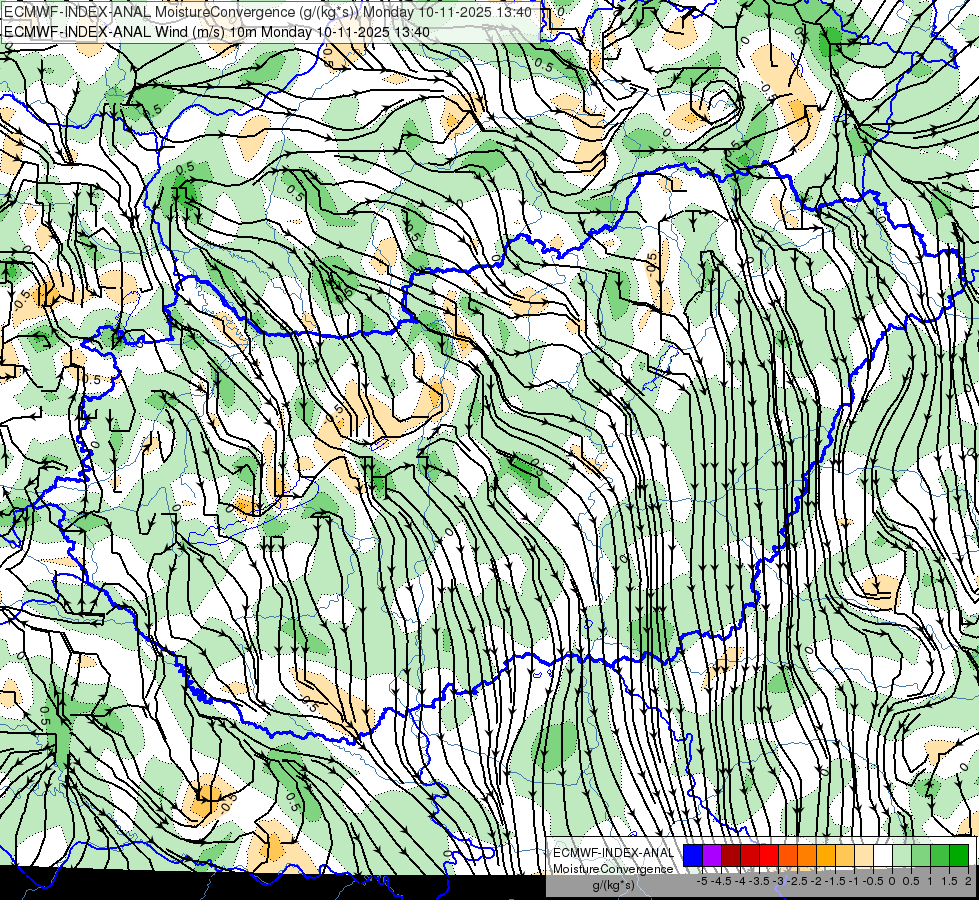This screenshot has height=900, width=979.
Task: Click the white legend swatch
Action: tap(883, 856)
